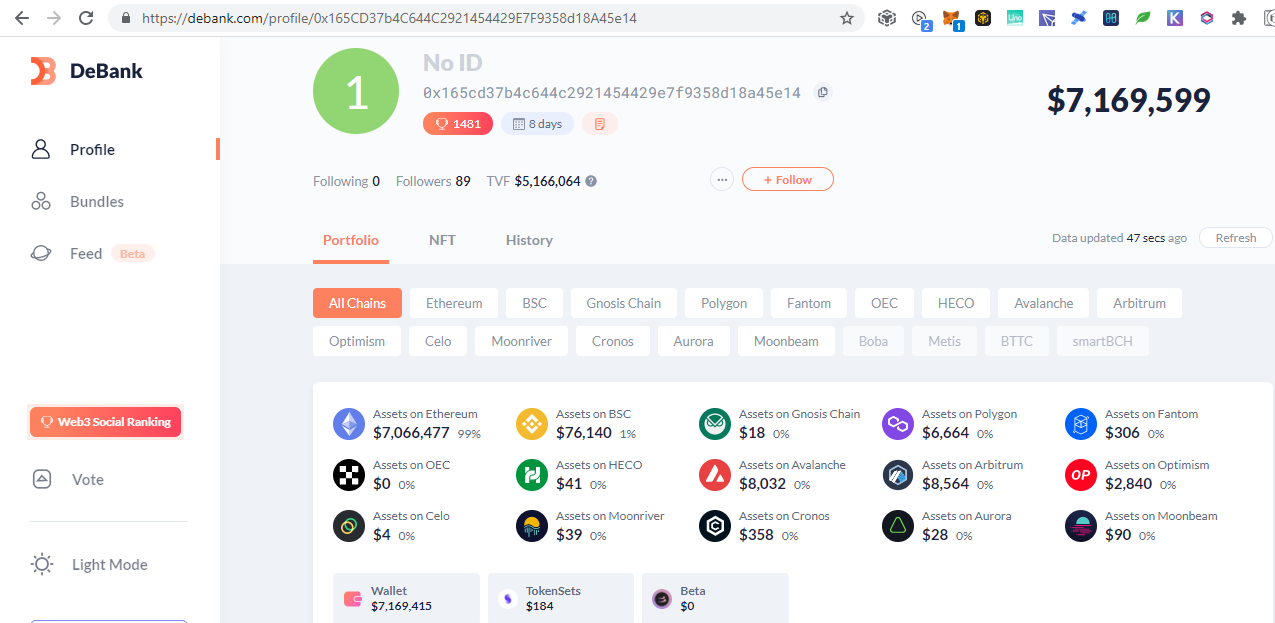This screenshot has width=1275, height=623.
Task: Click the orange note icon badge
Action: (600, 124)
